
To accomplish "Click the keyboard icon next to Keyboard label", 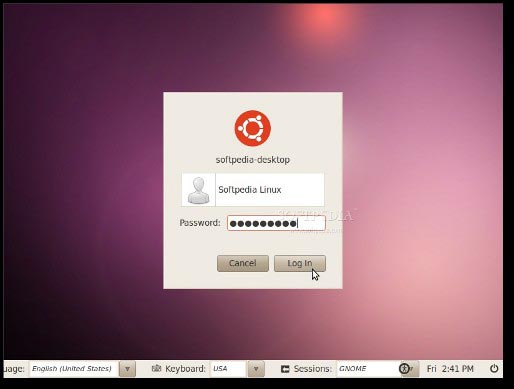I will pyautogui.click(x=156, y=368).
